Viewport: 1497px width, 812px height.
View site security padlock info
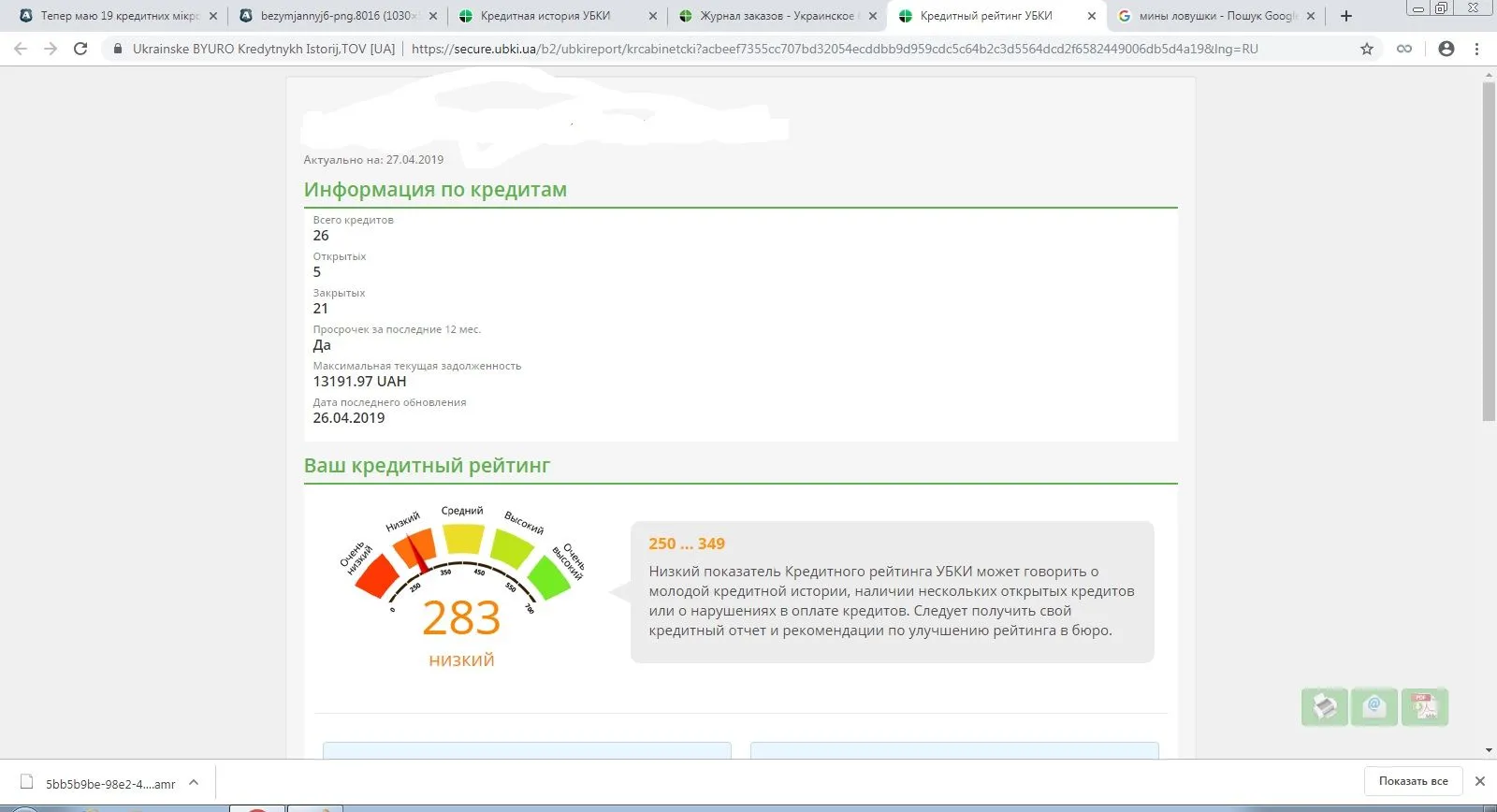point(118,49)
